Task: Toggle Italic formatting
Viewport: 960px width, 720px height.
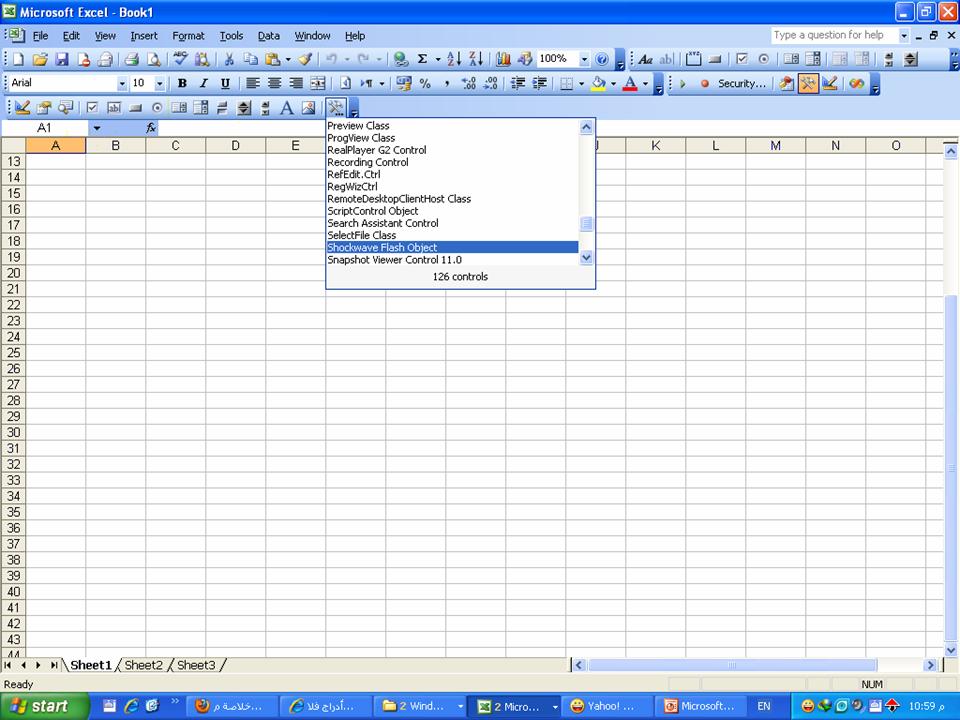Action: pyautogui.click(x=203, y=83)
